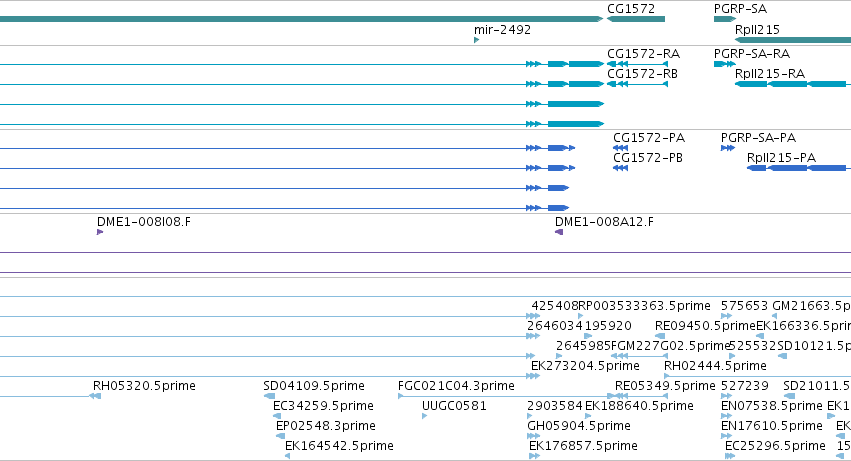Click the DME1-008I08.F label
This screenshot has height=461, width=851.
(144, 222)
